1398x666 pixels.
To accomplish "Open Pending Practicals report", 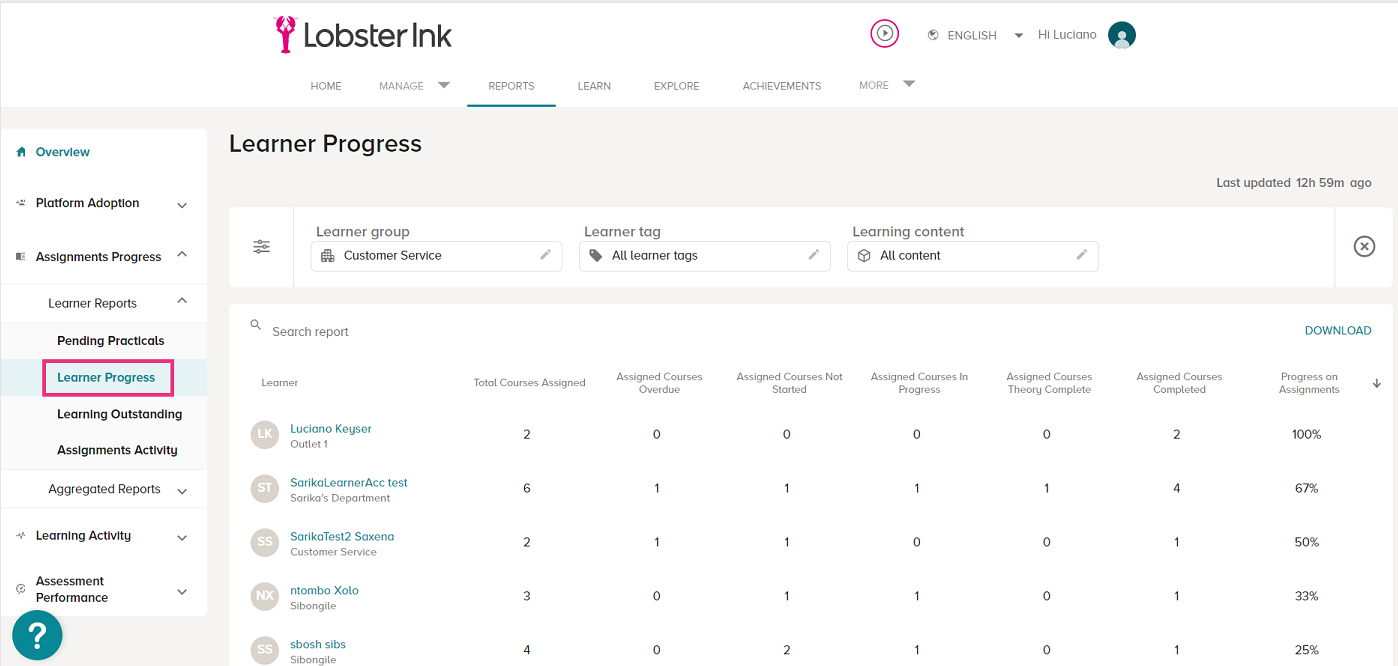I will [111, 341].
